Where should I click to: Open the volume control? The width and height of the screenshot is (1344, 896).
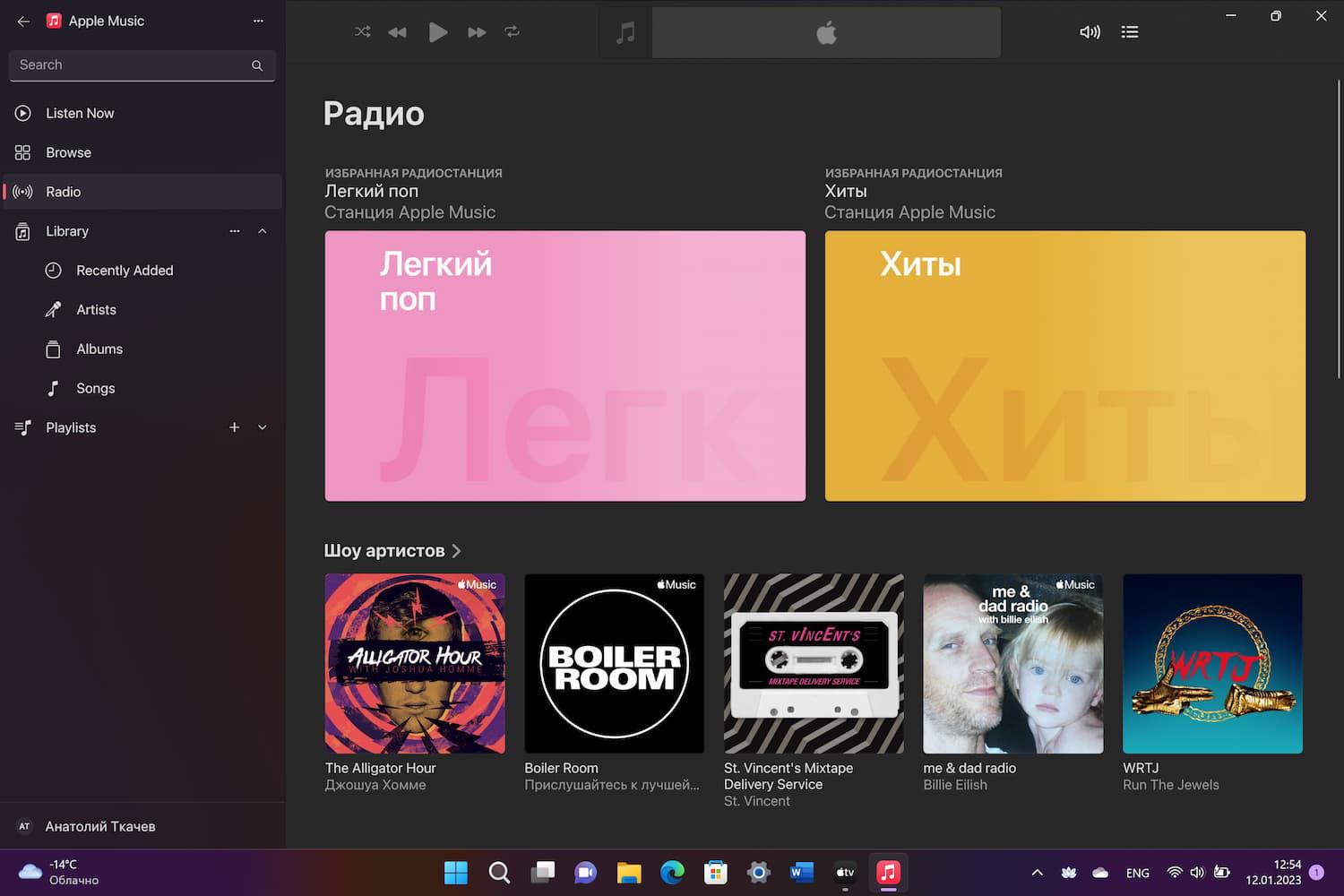[x=1090, y=32]
